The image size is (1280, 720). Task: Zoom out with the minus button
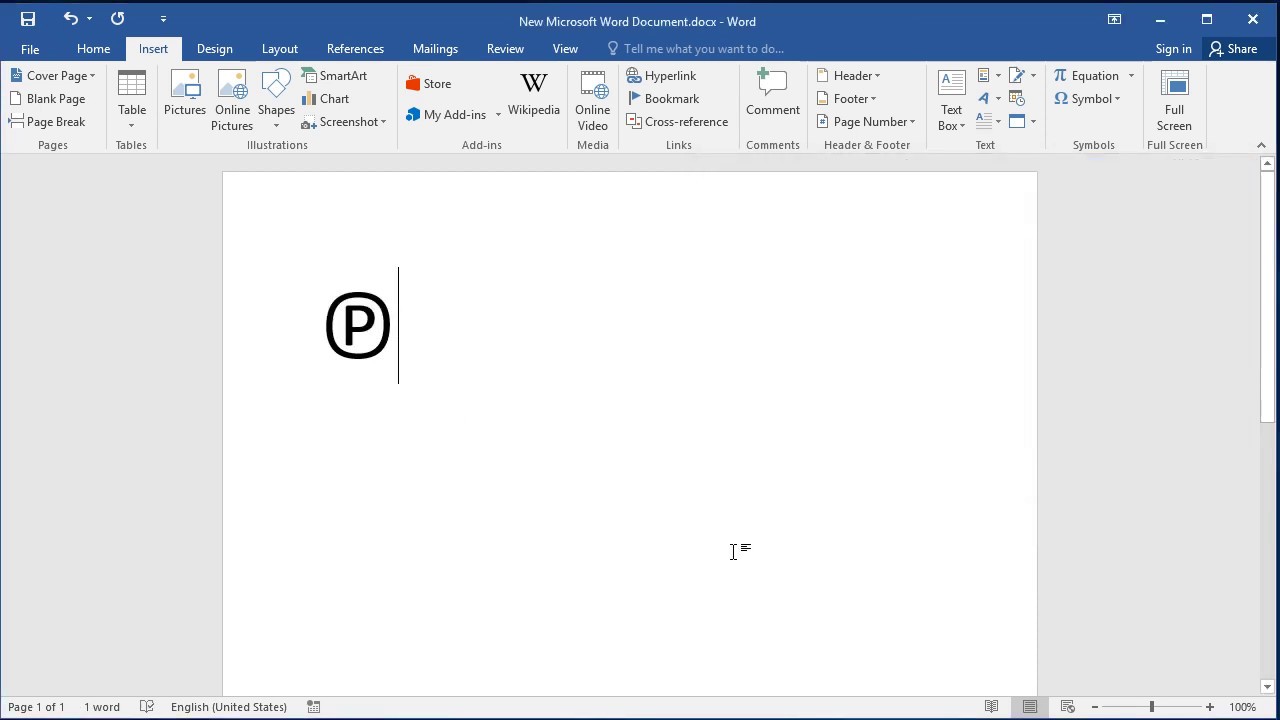(x=1094, y=707)
